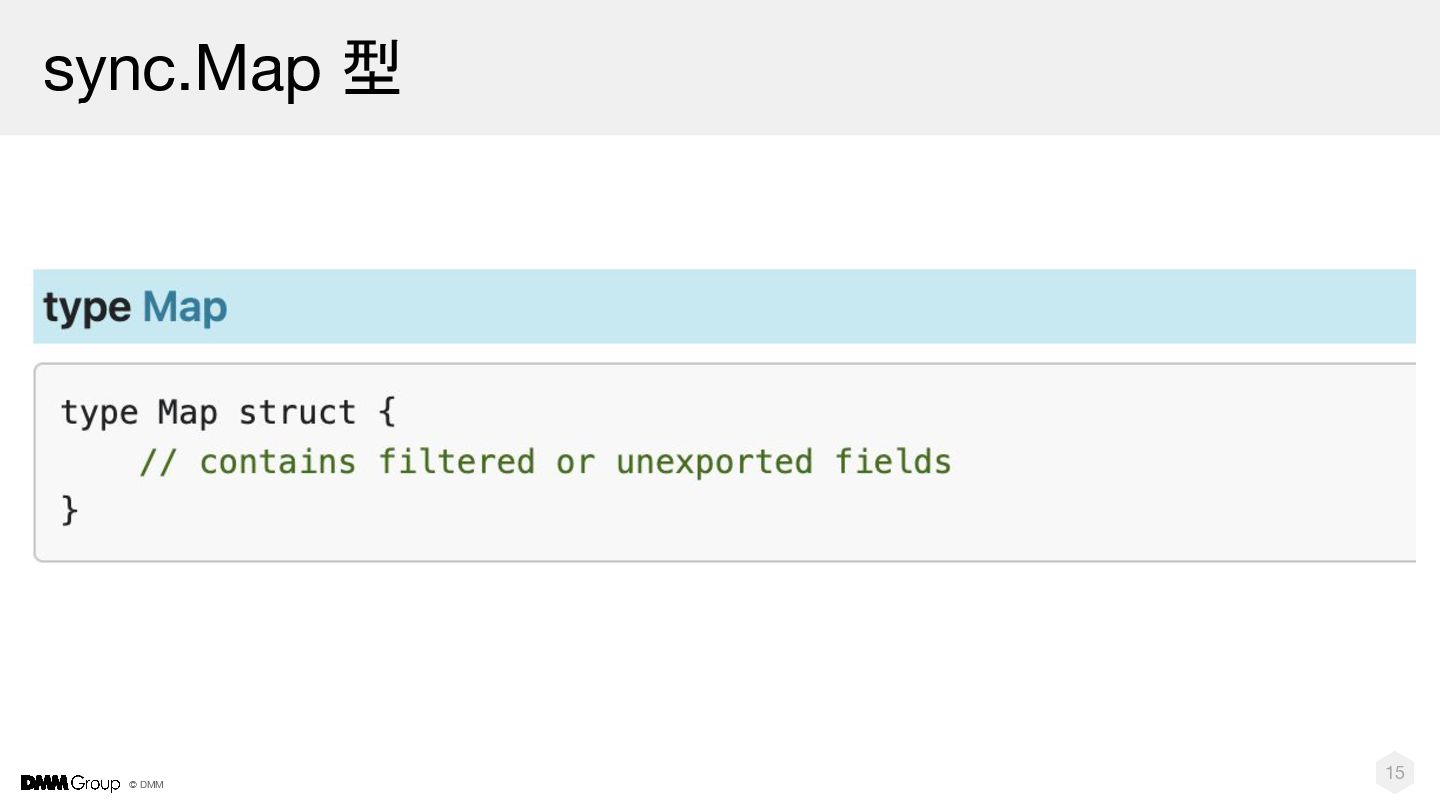Click the word contains in the comment
The image size is (1440, 810).
278,462
